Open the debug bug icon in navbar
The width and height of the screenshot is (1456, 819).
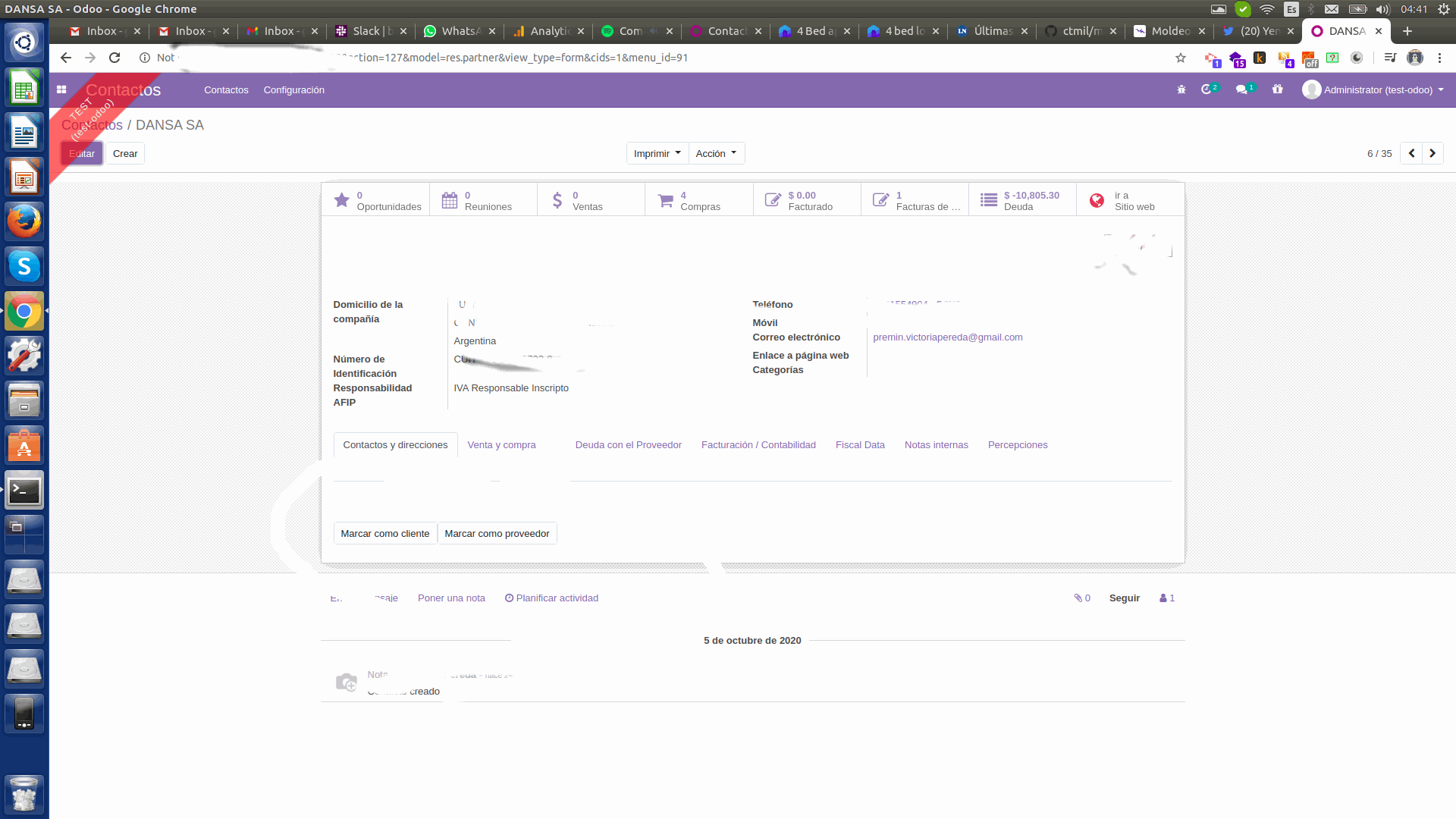(1181, 89)
